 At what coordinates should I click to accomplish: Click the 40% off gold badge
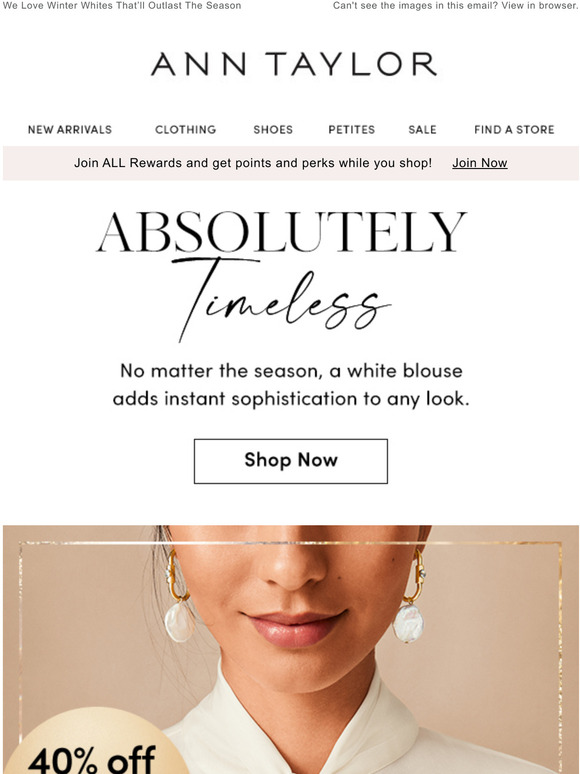pyautogui.click(x=94, y=743)
